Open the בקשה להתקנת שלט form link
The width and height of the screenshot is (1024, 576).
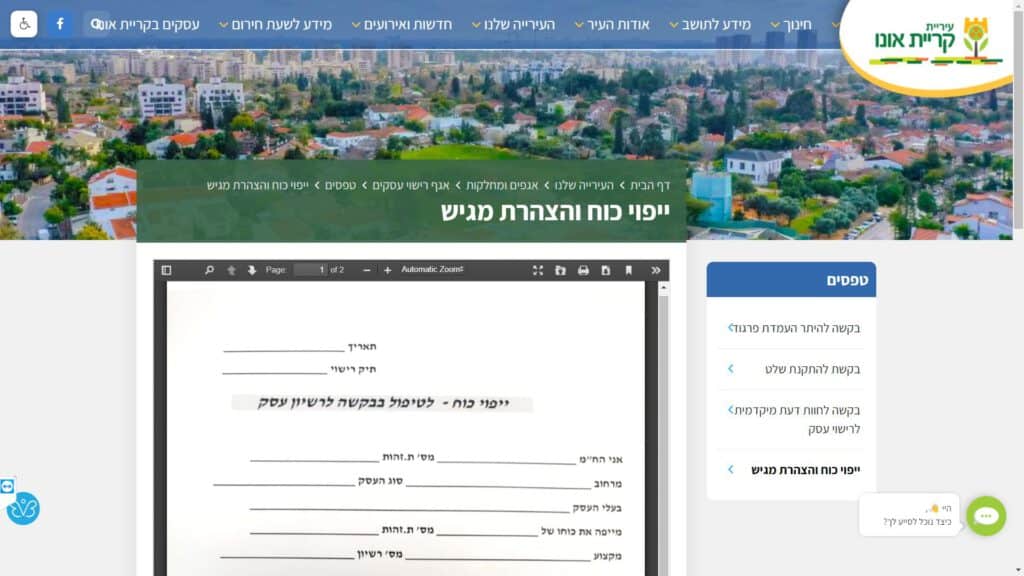pos(812,369)
